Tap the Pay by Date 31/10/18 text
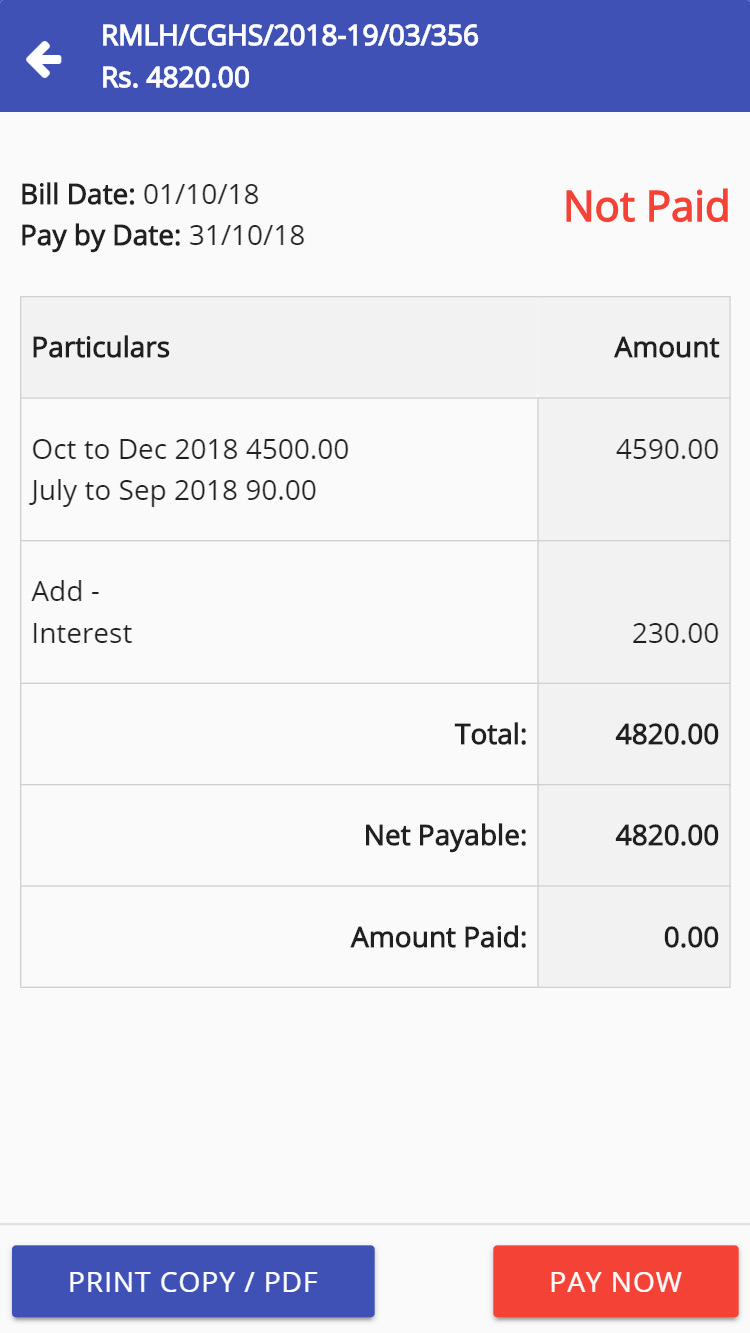Viewport: 750px width, 1333px height. [162, 236]
